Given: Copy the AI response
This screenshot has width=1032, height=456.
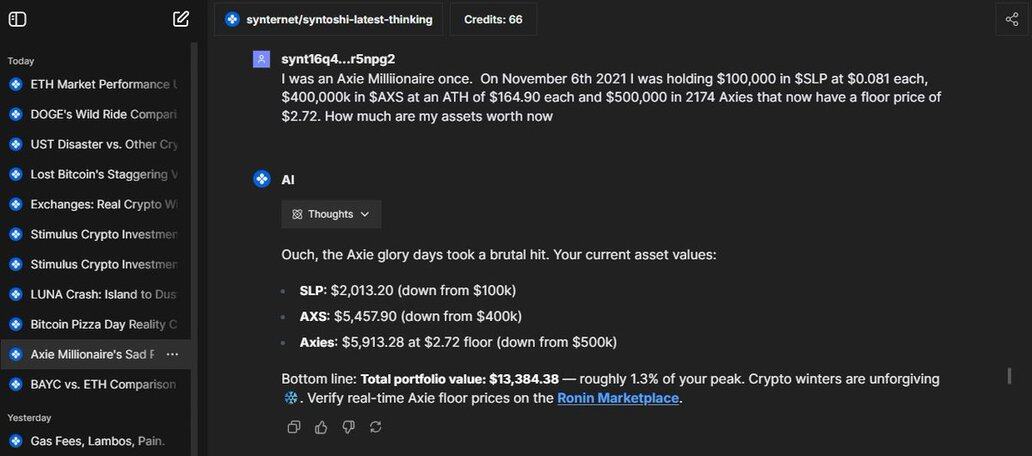Looking at the screenshot, I should pyautogui.click(x=294, y=427).
